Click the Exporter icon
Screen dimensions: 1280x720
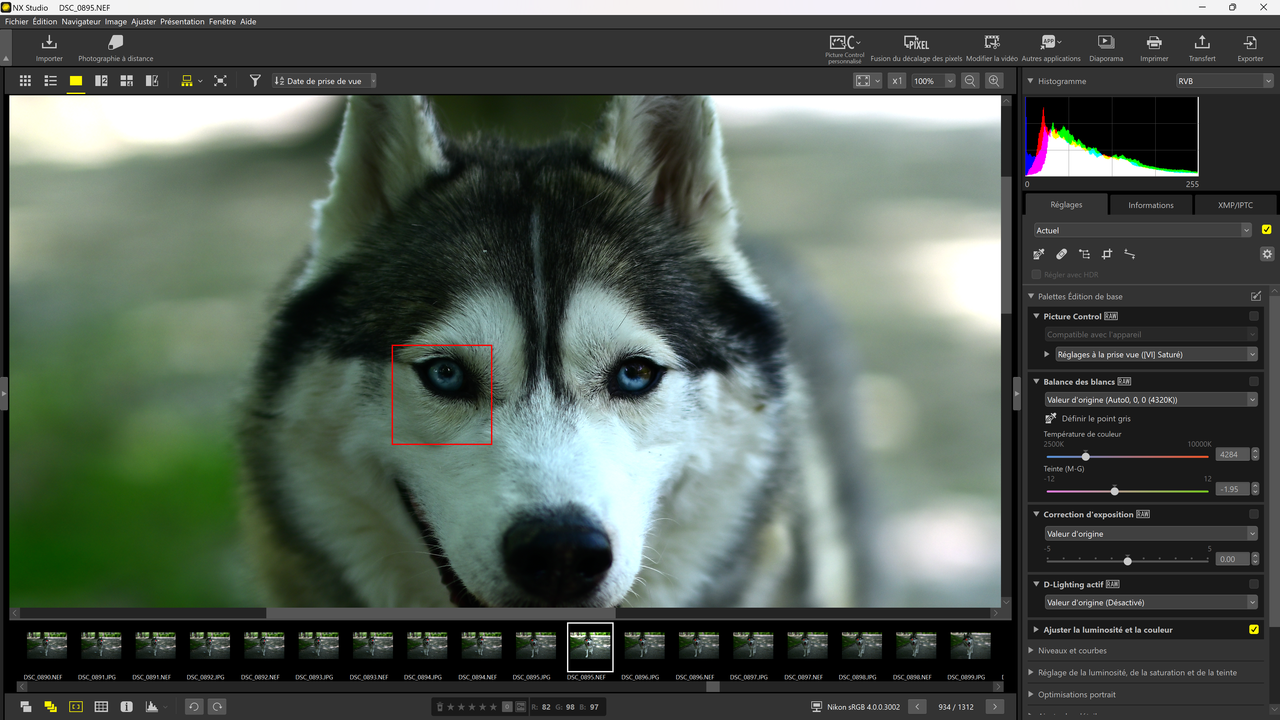tap(1250, 47)
